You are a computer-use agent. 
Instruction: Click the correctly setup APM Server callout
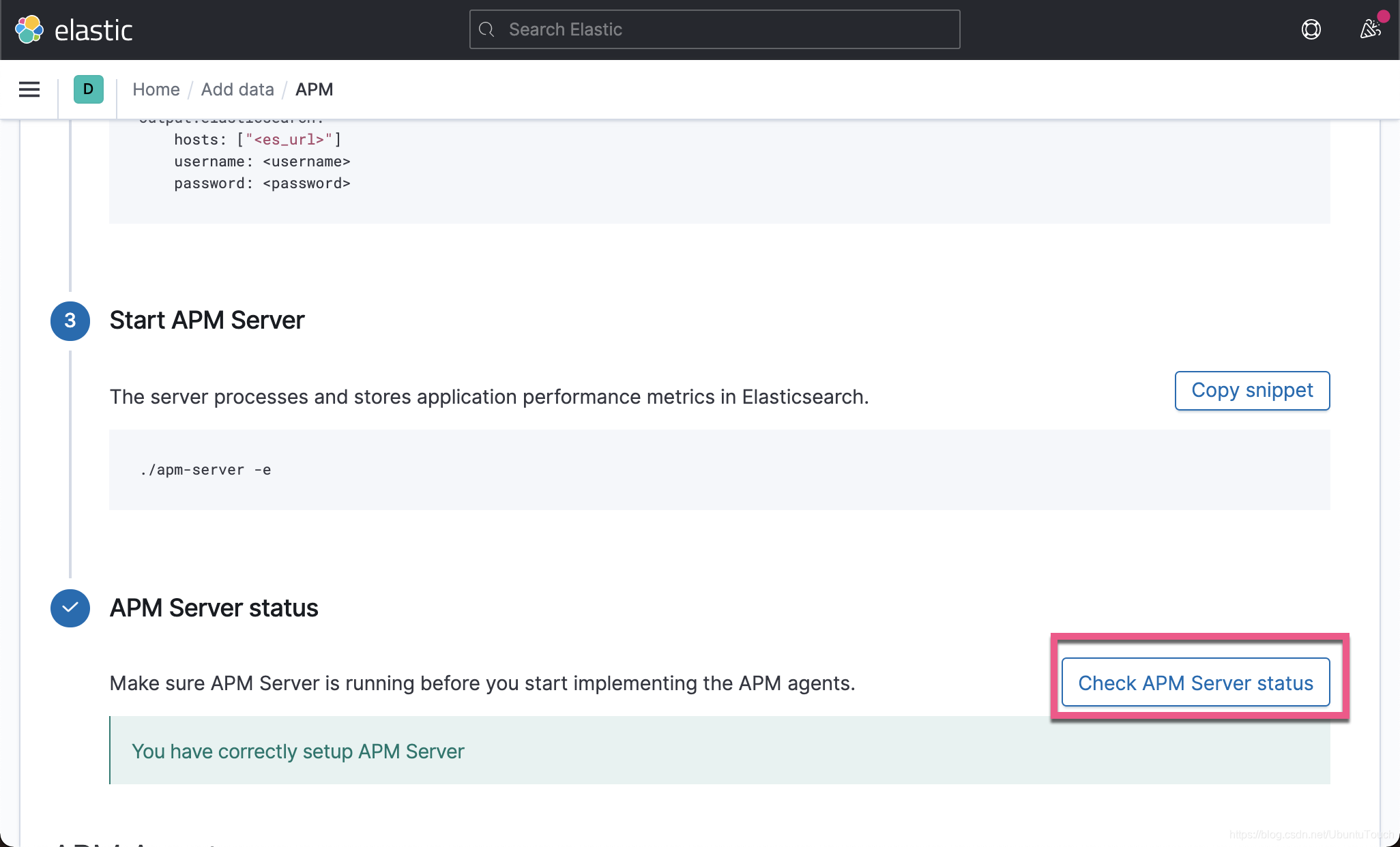pos(298,751)
